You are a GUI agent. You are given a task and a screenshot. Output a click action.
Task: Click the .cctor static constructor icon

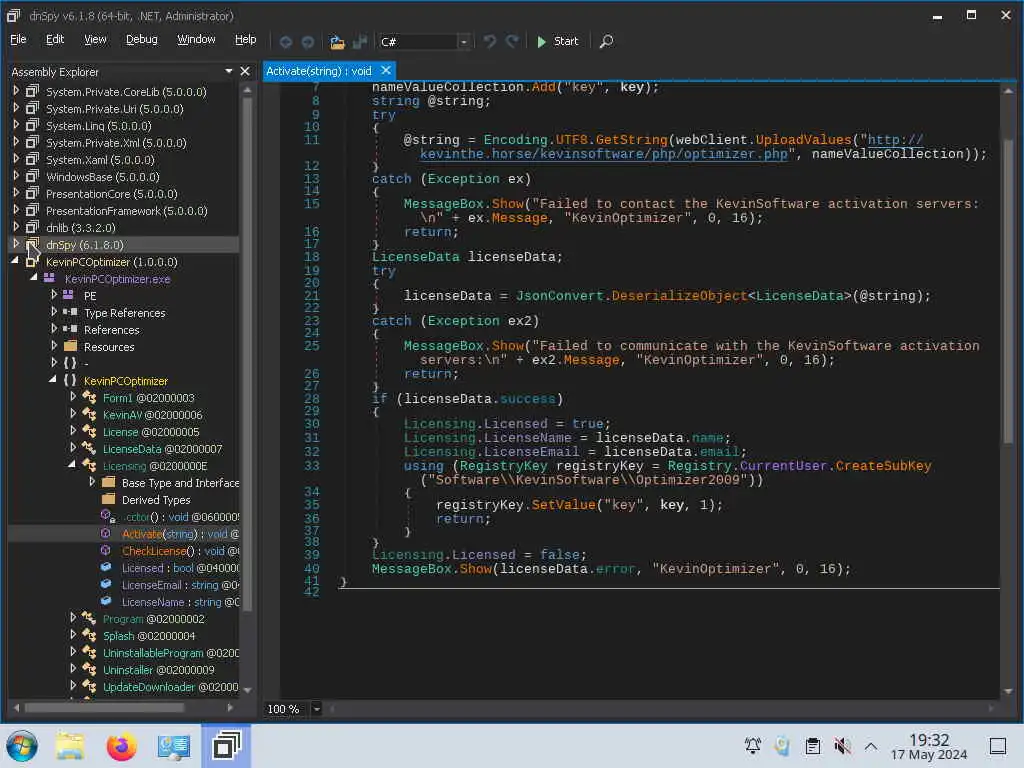point(108,517)
